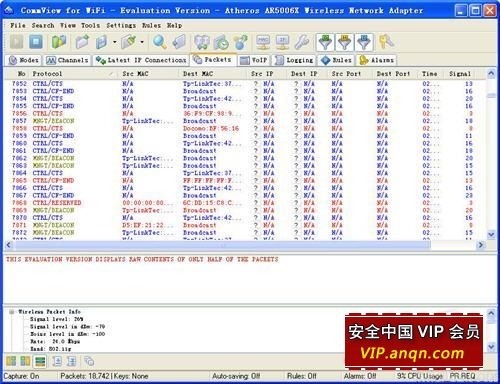Click the Dest MAC column header
This screenshot has width=500, height=384.
(213, 74)
